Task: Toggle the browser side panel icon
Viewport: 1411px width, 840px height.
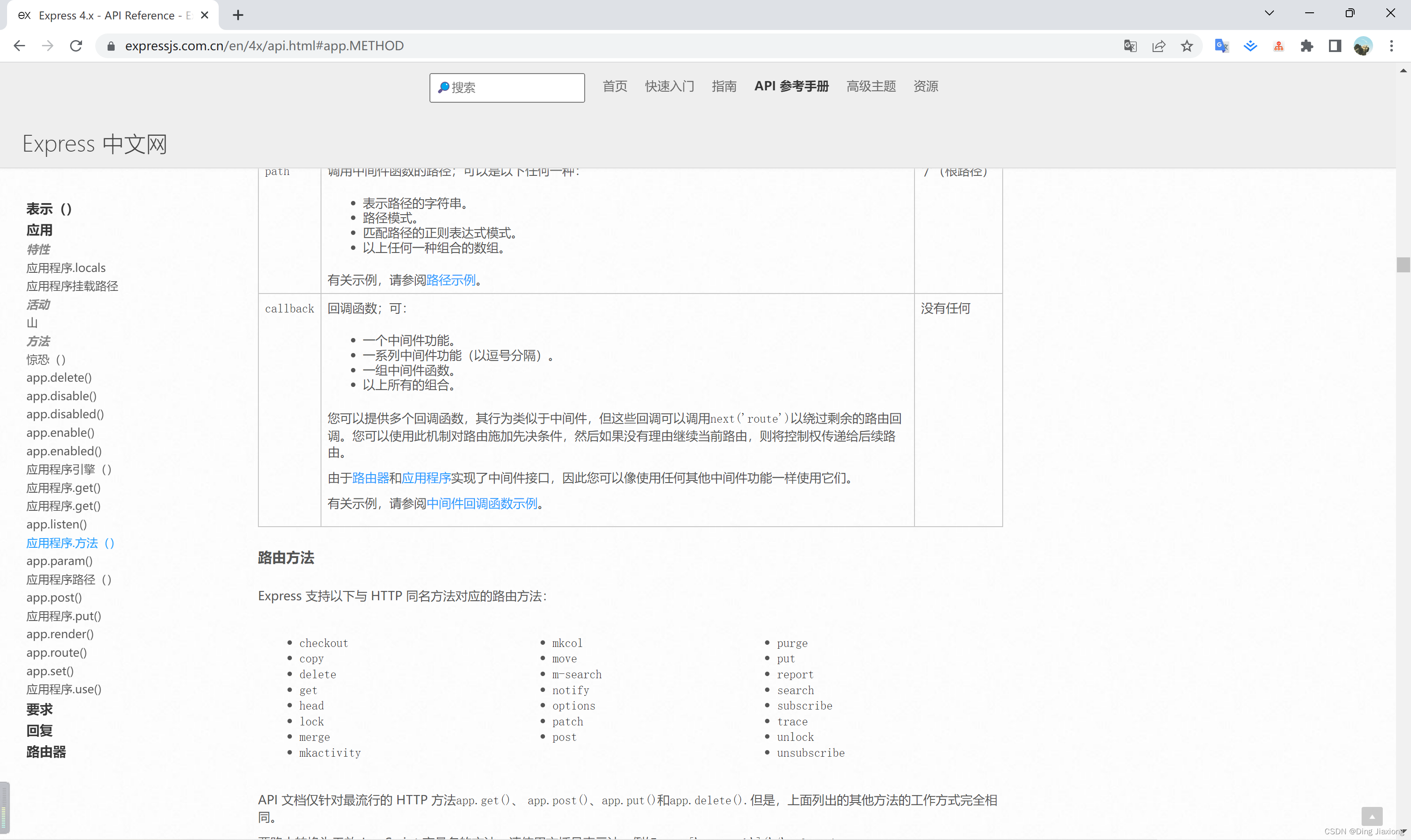Action: coord(1335,46)
